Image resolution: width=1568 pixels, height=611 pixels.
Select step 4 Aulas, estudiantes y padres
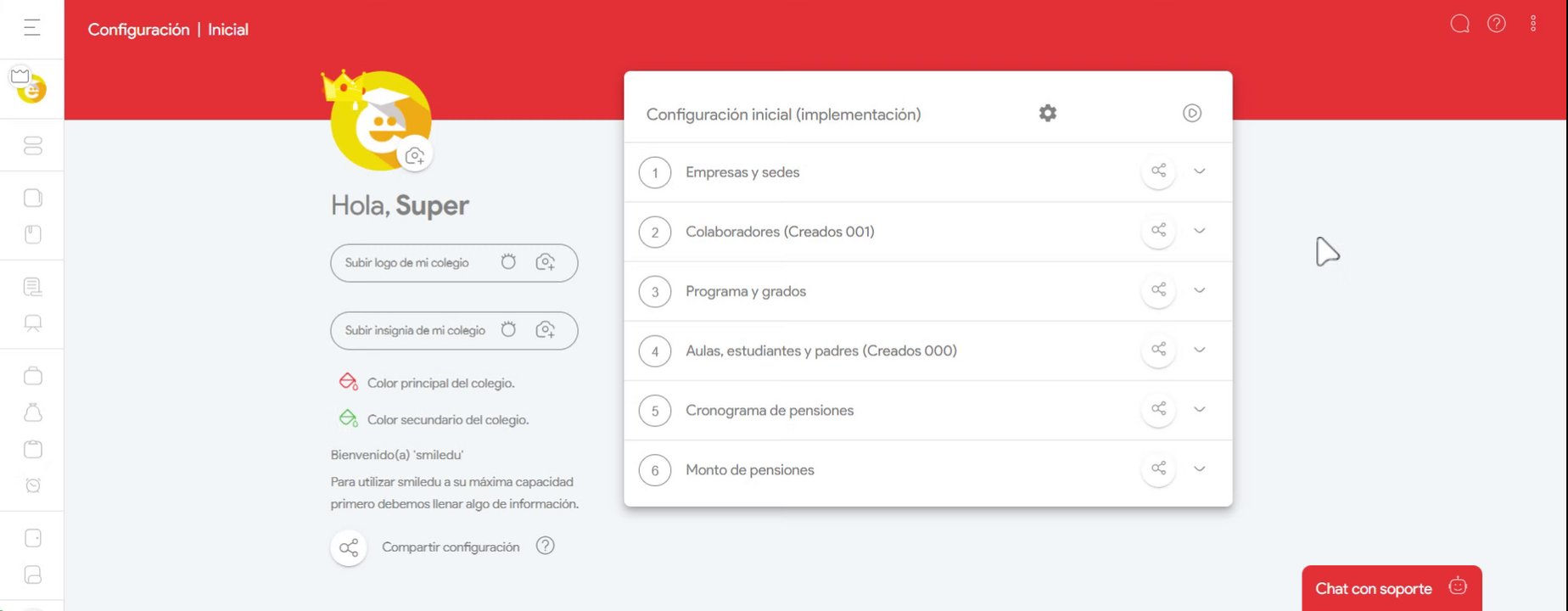click(820, 350)
